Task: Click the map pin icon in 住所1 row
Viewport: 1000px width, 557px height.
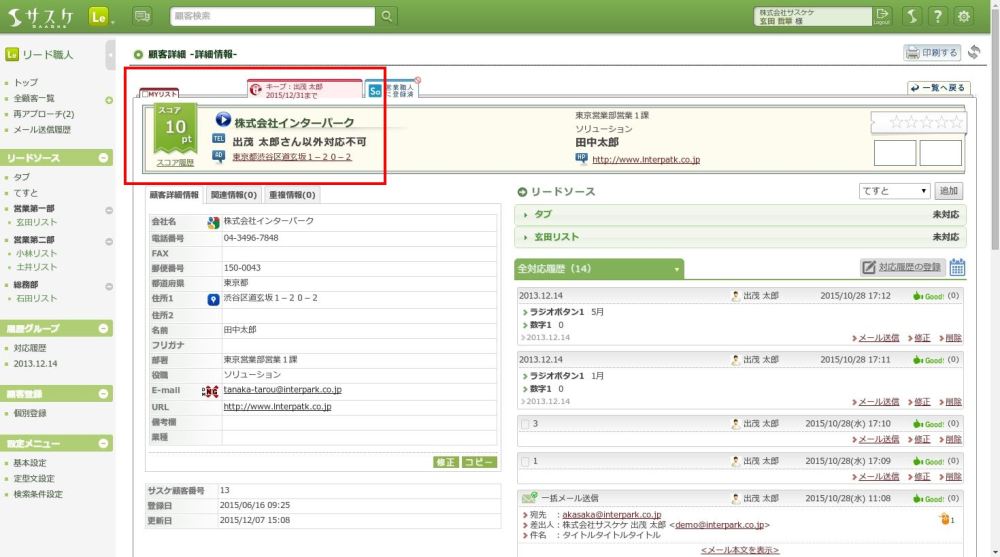Action: (213, 299)
